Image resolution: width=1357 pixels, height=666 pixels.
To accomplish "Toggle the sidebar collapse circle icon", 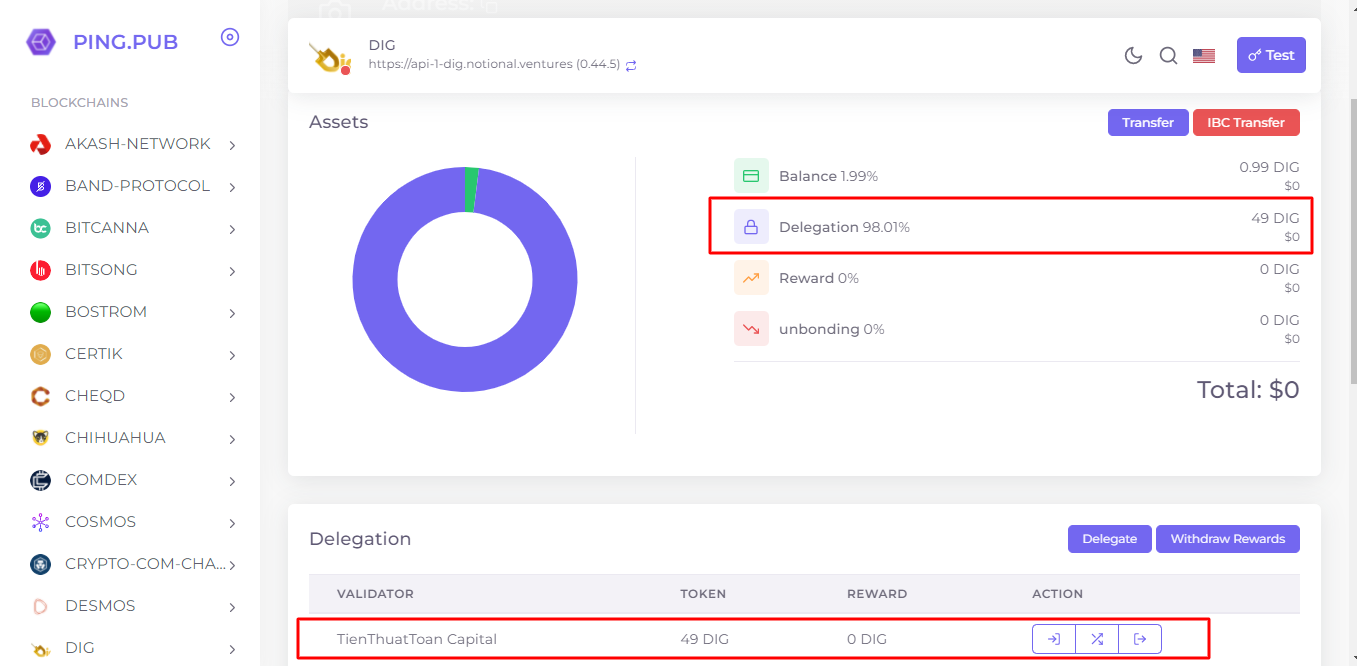I will pyautogui.click(x=230, y=38).
